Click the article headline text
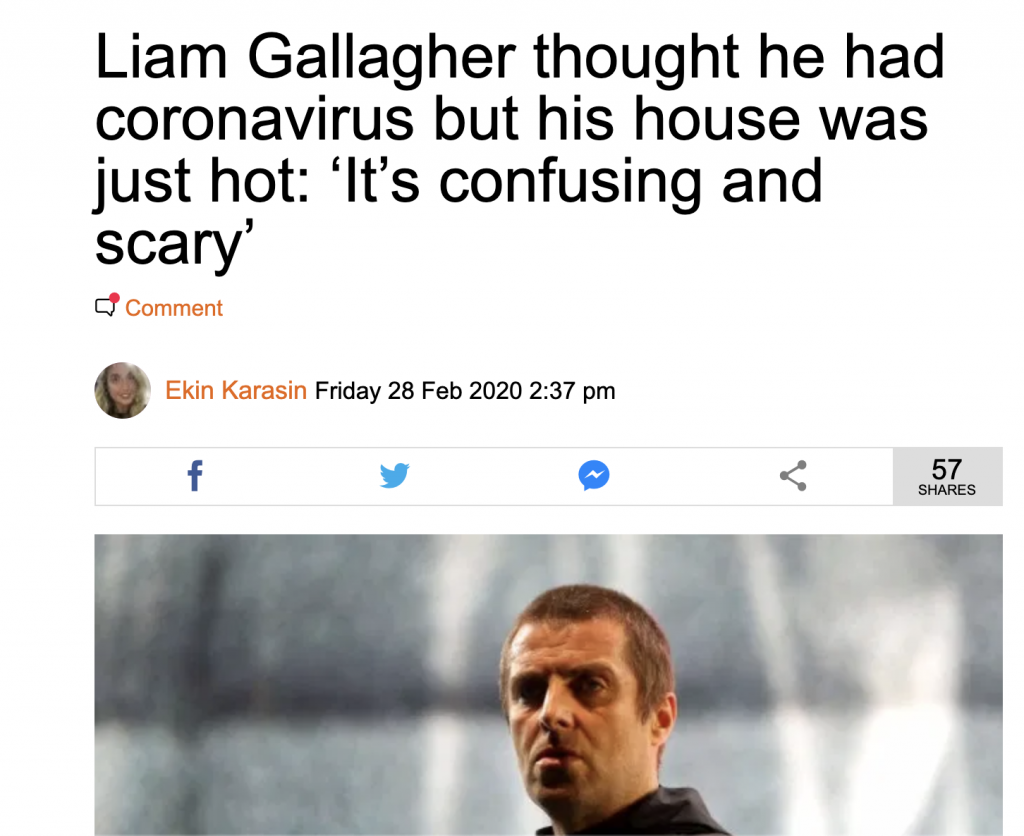 pyautogui.click(x=520, y=150)
